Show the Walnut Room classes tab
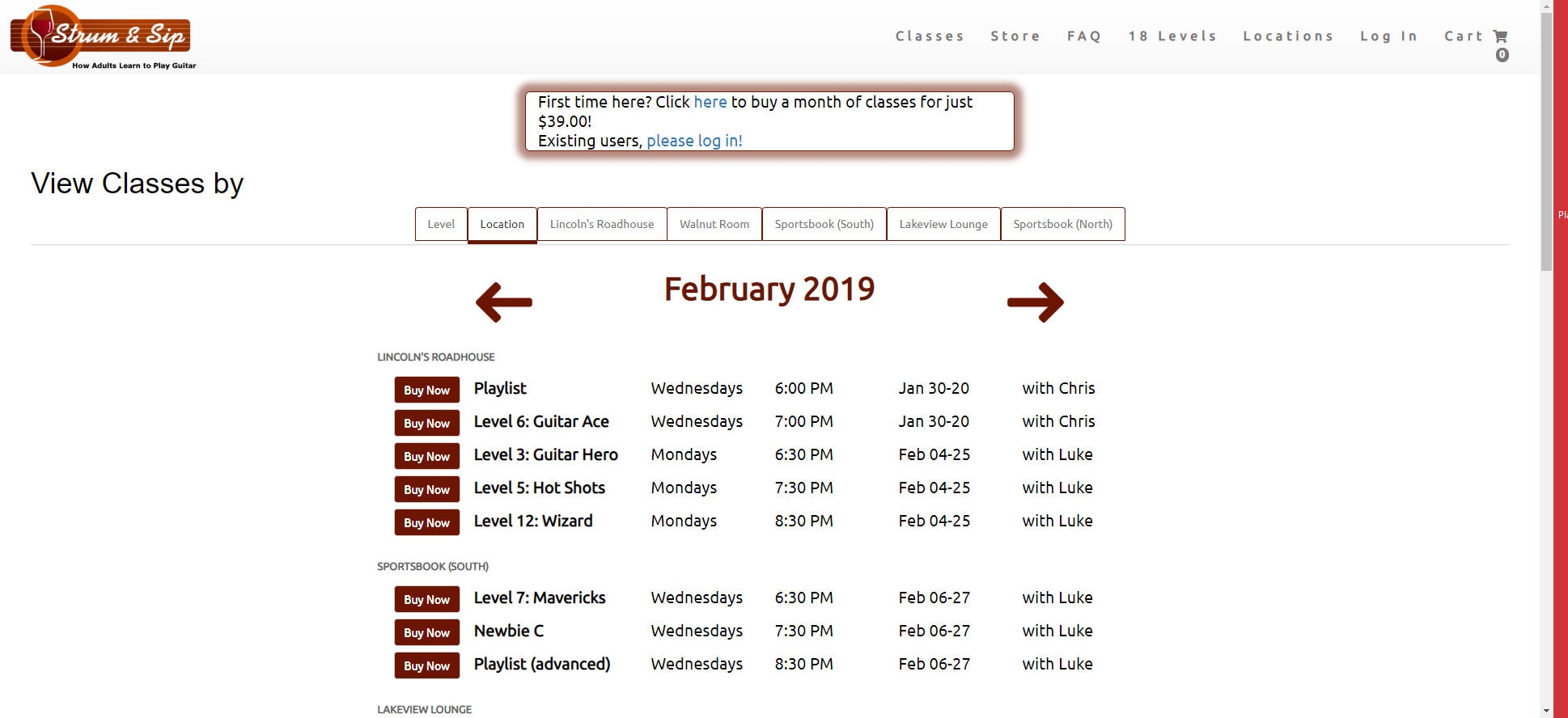This screenshot has height=718, width=1568. (x=714, y=224)
